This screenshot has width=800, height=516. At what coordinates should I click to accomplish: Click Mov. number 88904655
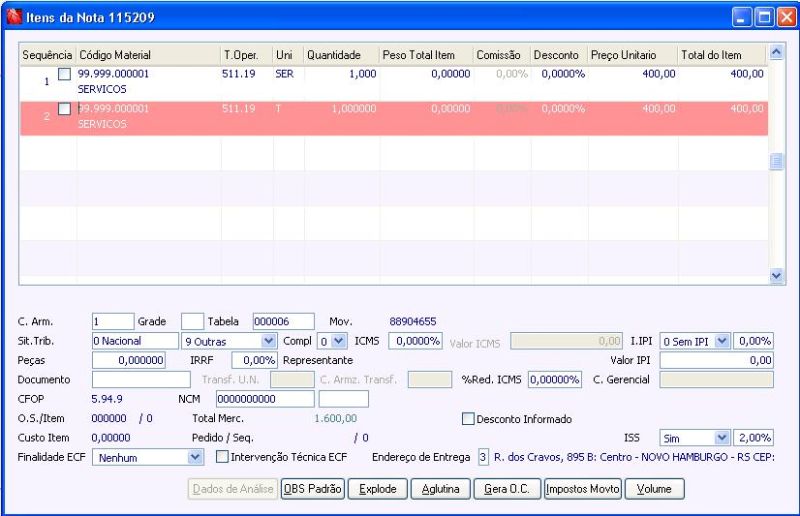413,322
